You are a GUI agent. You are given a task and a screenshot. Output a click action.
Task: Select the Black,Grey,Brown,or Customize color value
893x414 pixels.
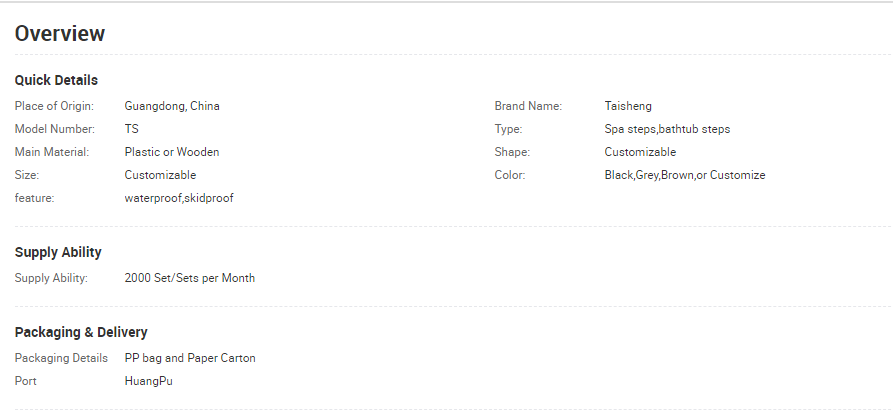685,175
